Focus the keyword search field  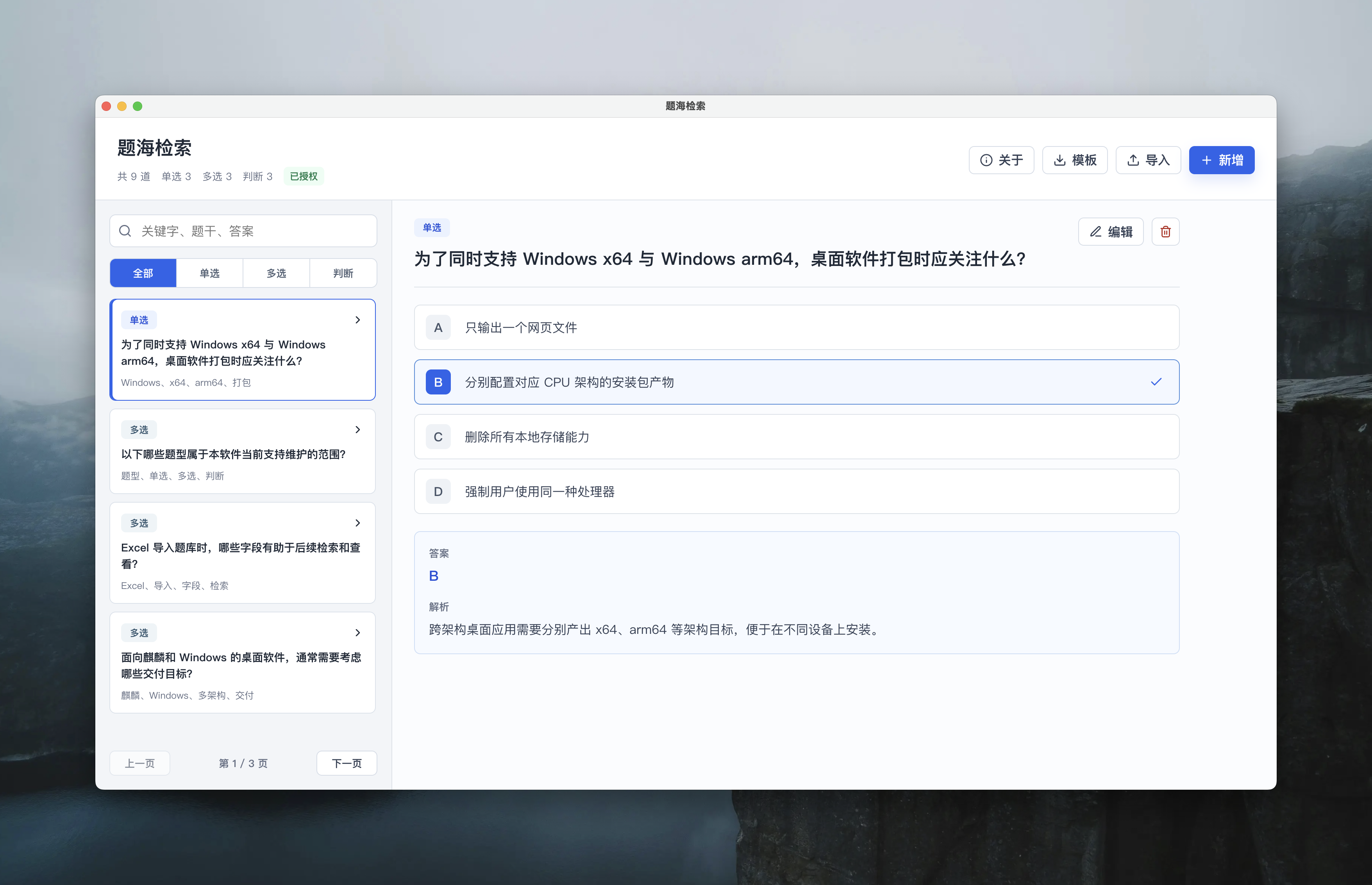click(x=243, y=231)
